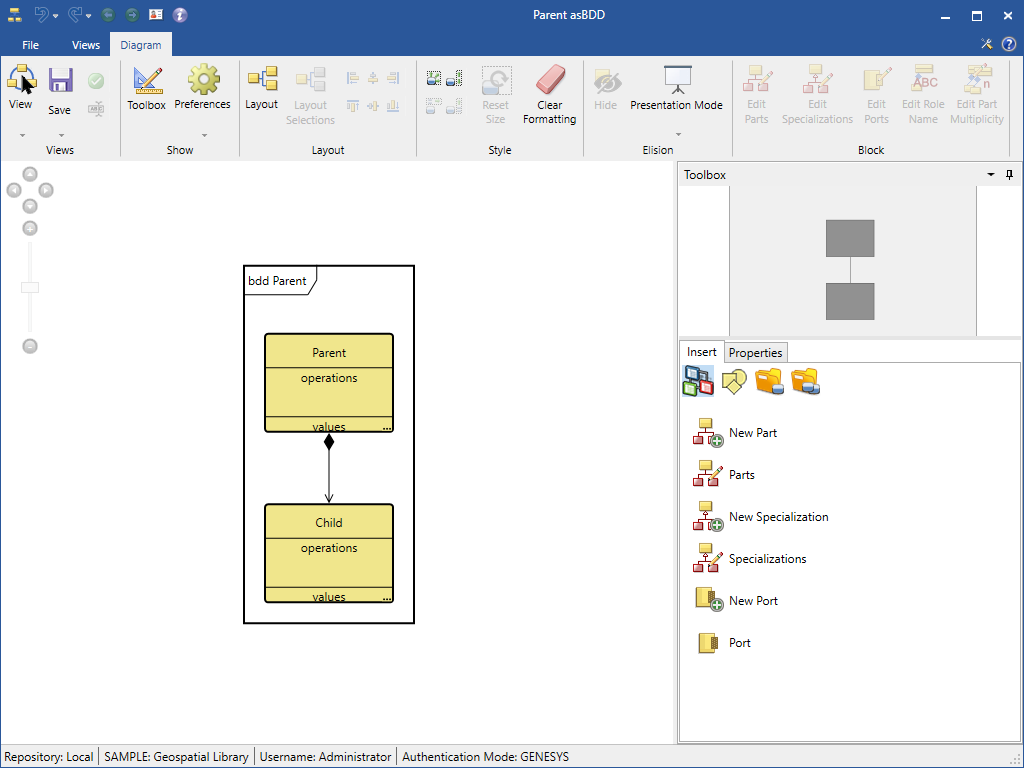The height and width of the screenshot is (768, 1024).
Task: Expand the View button dropdown arrow
Action: tap(20, 135)
